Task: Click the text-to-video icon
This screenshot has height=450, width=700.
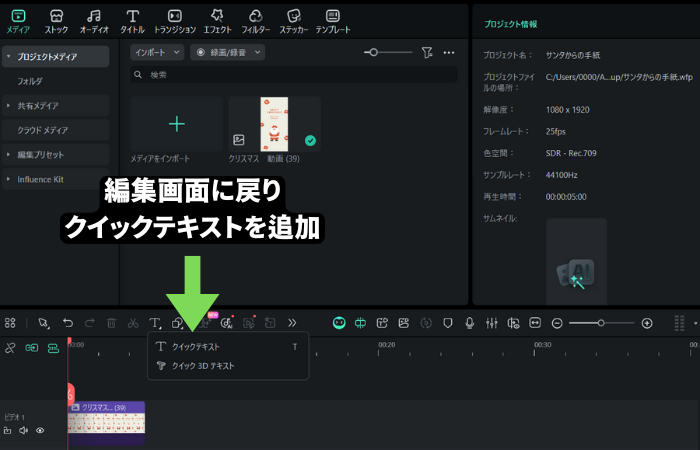Action: click(382, 323)
